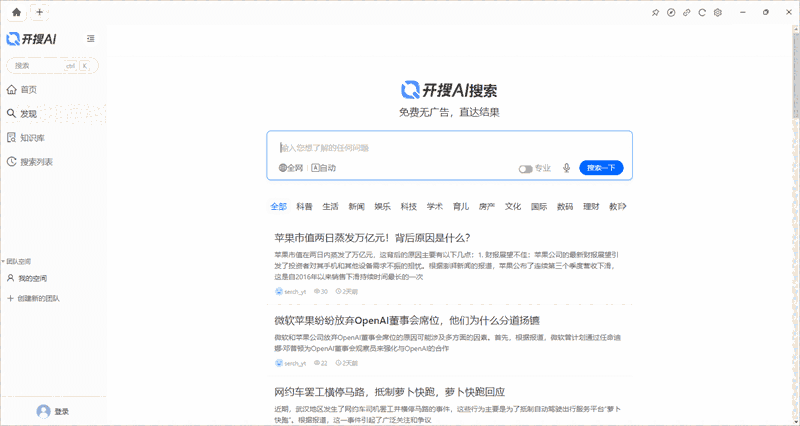Open the 自动 mode dropdown
Image resolution: width=800 pixels, height=426 pixels.
[323, 168]
